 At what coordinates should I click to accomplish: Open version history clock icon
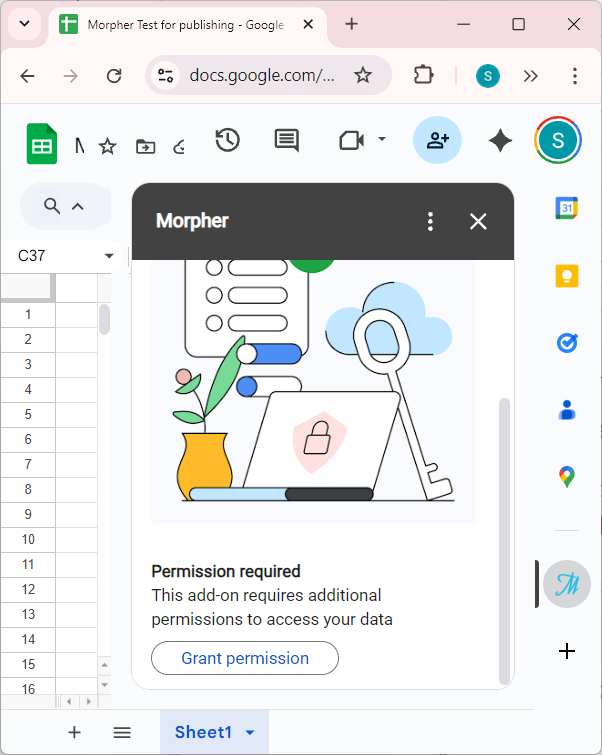click(x=227, y=140)
